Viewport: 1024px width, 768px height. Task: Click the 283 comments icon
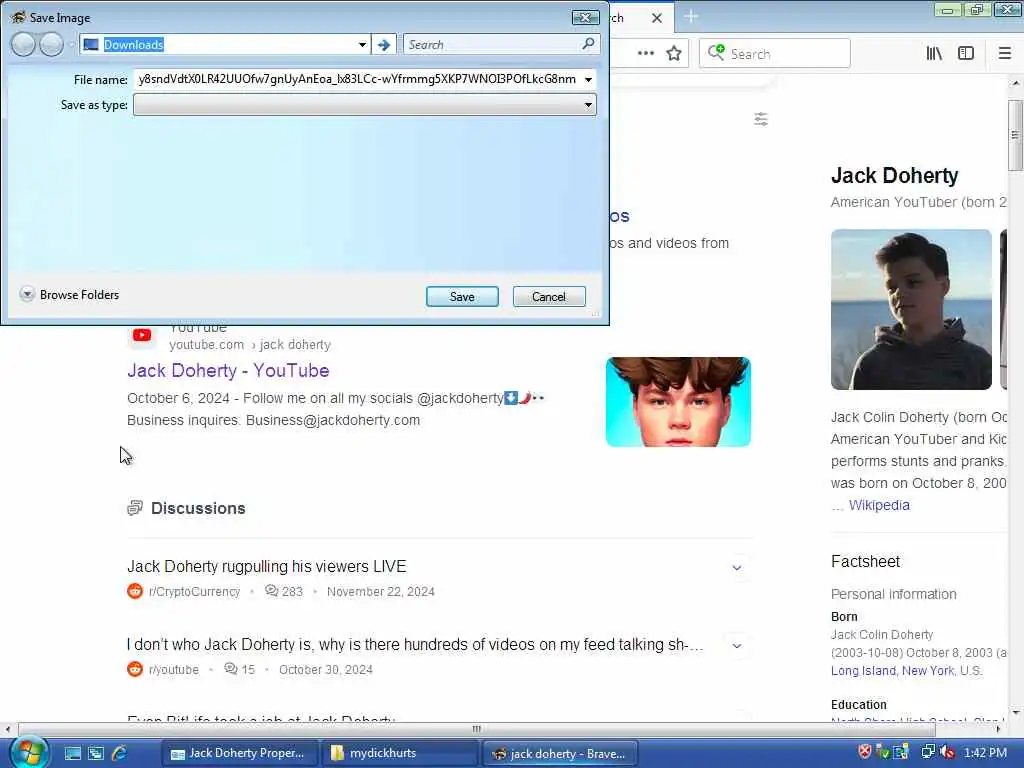pyautogui.click(x=272, y=591)
